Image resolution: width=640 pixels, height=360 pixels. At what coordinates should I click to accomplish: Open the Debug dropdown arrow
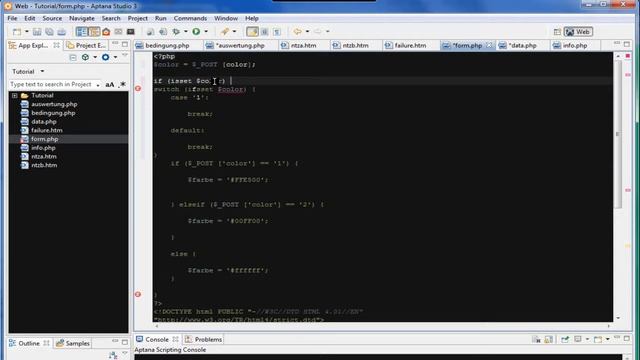pos(185,31)
